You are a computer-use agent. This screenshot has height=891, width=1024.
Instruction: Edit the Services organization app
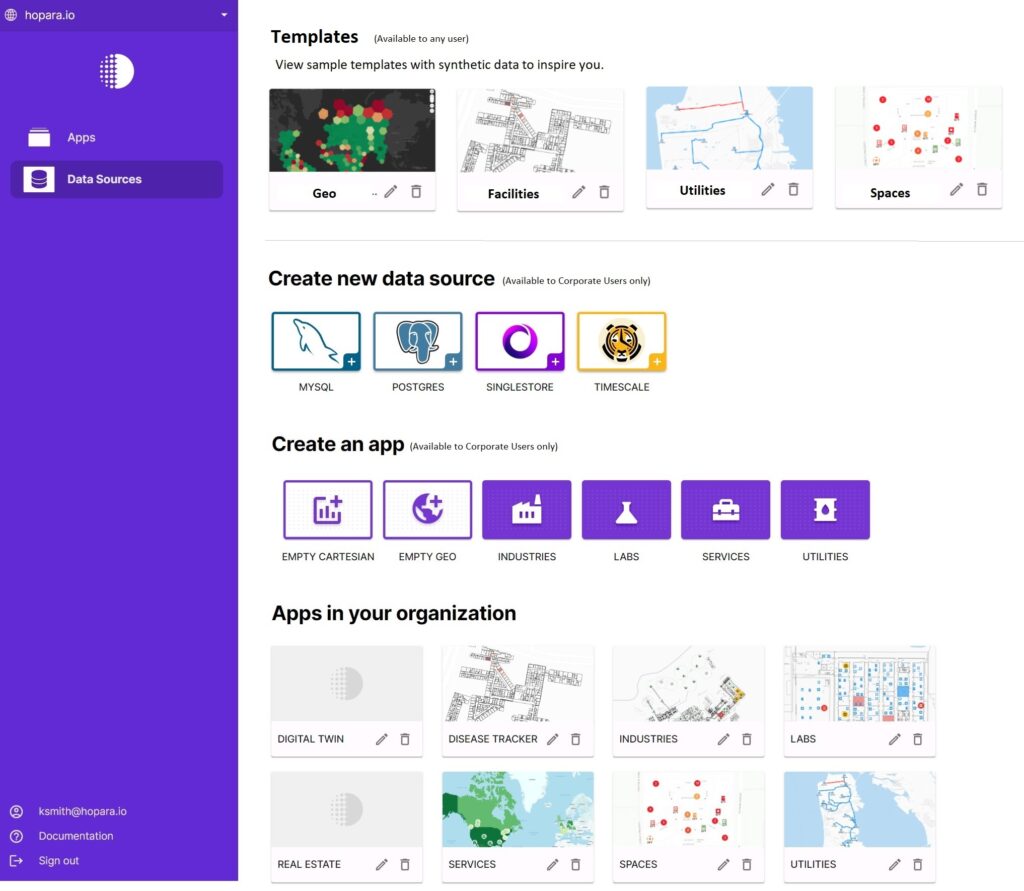tap(552, 864)
